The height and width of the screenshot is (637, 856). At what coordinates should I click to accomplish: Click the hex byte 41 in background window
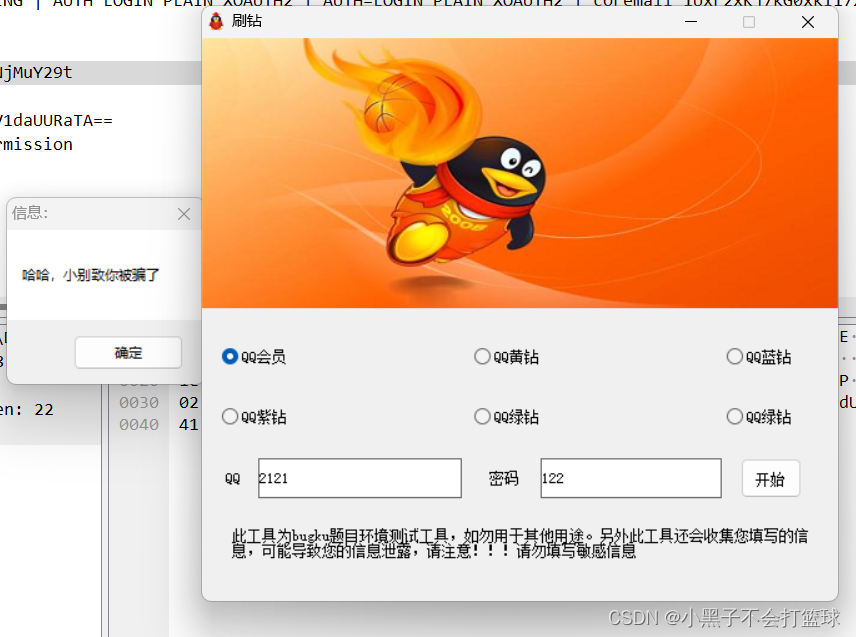click(x=188, y=425)
